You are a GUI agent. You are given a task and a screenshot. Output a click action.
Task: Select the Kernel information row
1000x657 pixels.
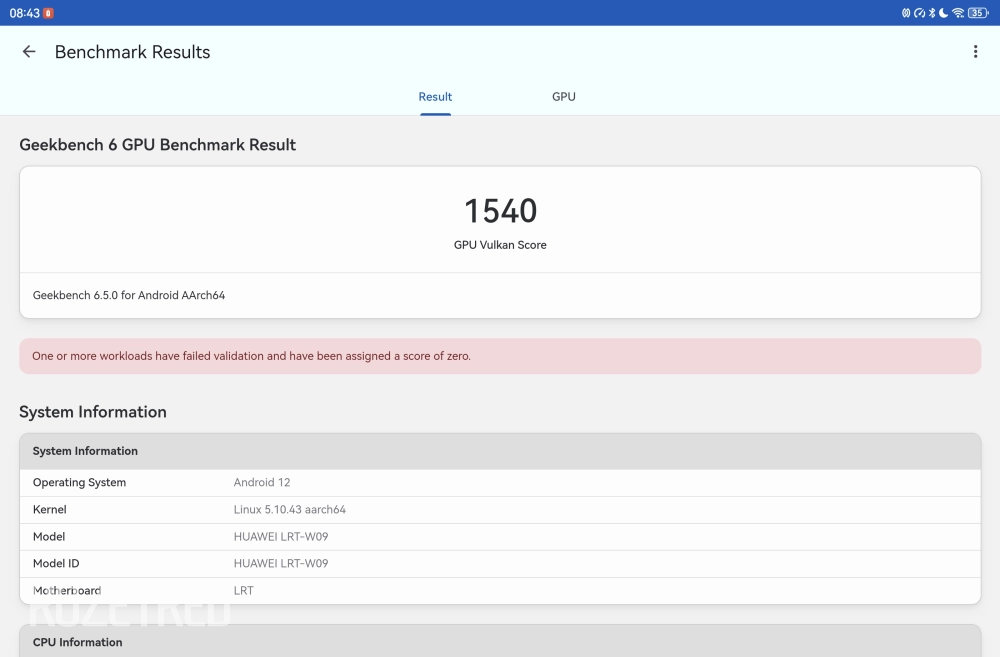pyautogui.click(x=500, y=510)
